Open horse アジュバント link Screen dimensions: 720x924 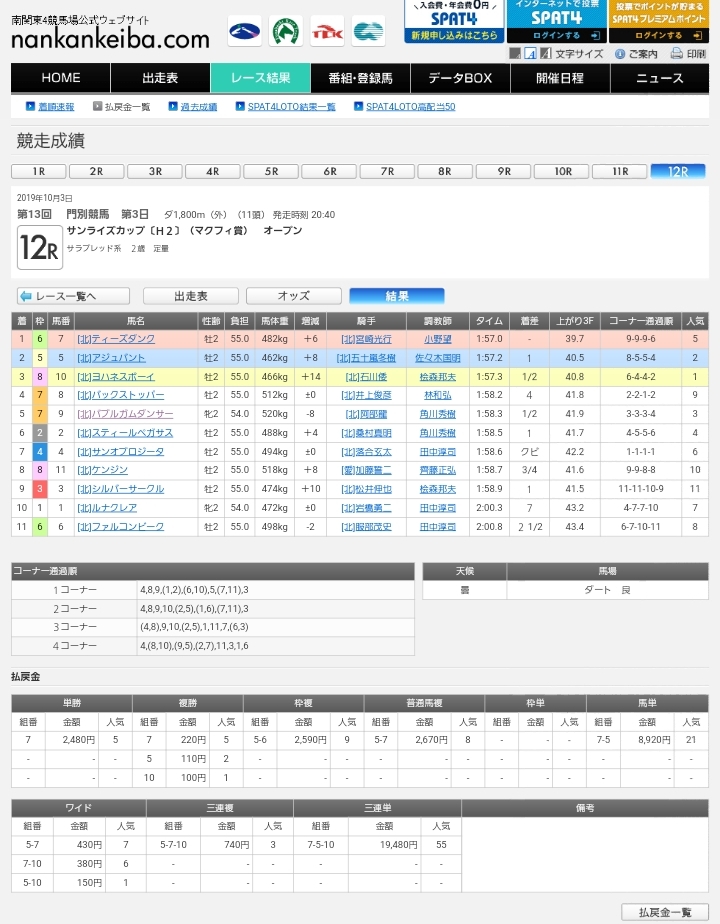tap(111, 358)
